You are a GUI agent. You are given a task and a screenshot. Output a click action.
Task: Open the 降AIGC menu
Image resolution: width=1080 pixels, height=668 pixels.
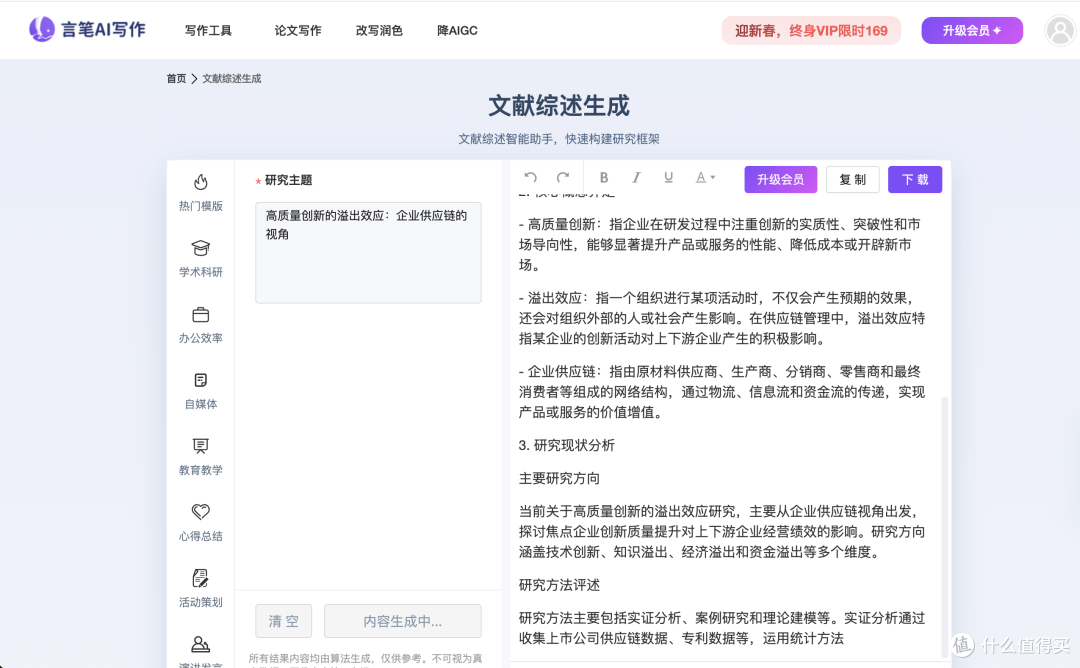coord(457,30)
